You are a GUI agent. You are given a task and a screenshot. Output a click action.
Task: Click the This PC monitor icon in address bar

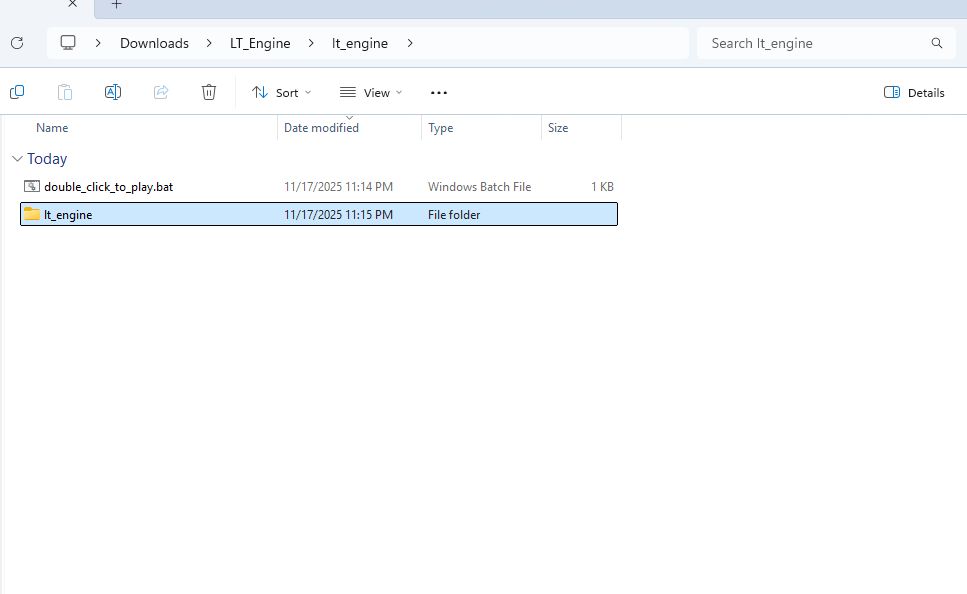68,43
